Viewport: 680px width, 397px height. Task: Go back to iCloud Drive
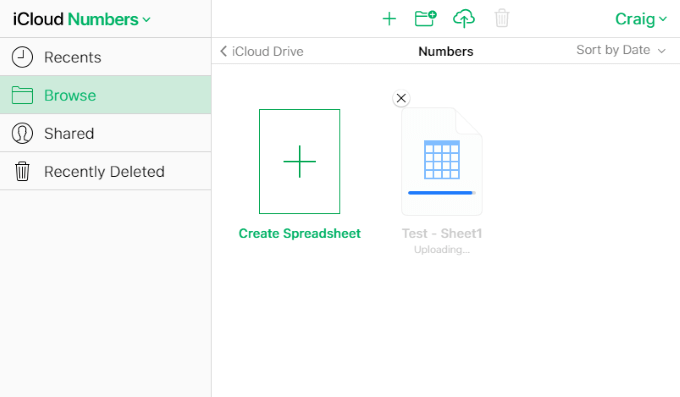click(x=262, y=51)
